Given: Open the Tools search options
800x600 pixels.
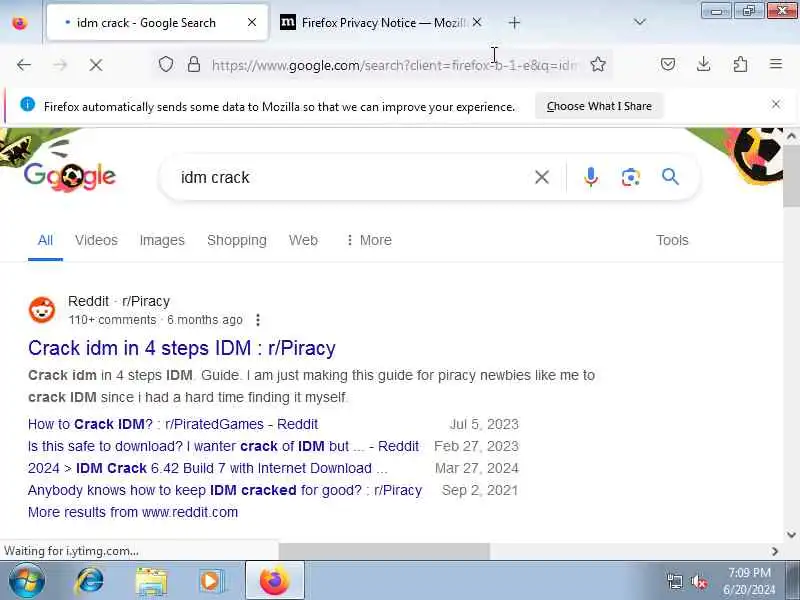Looking at the screenshot, I should [x=672, y=240].
